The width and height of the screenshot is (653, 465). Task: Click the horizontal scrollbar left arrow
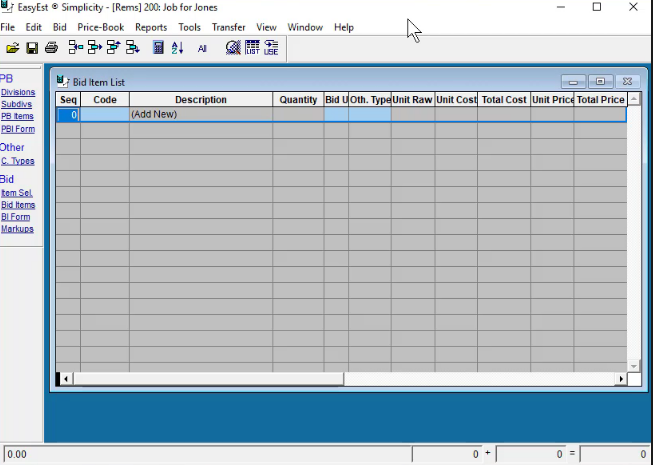pos(66,379)
